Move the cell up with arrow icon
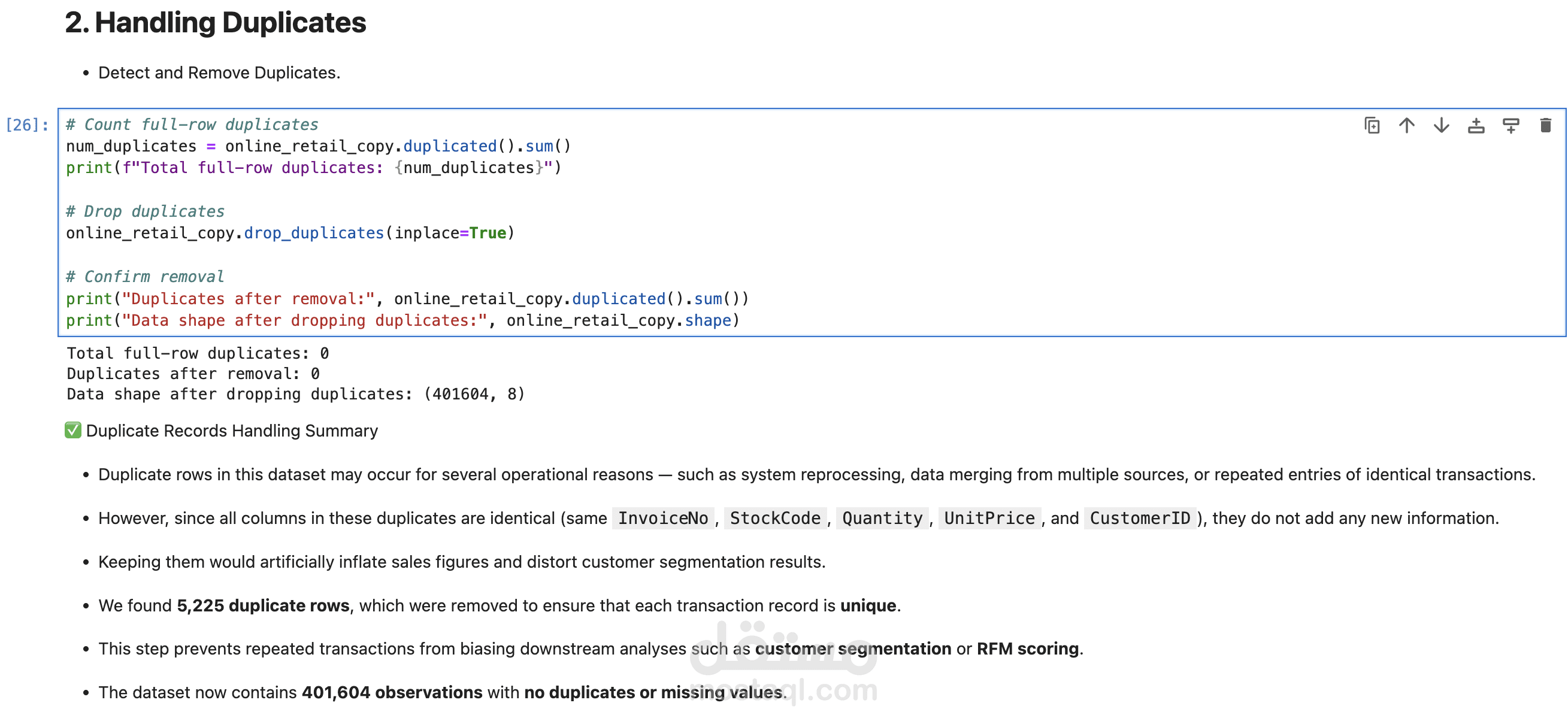This screenshot has width=1568, height=721. tap(1406, 126)
